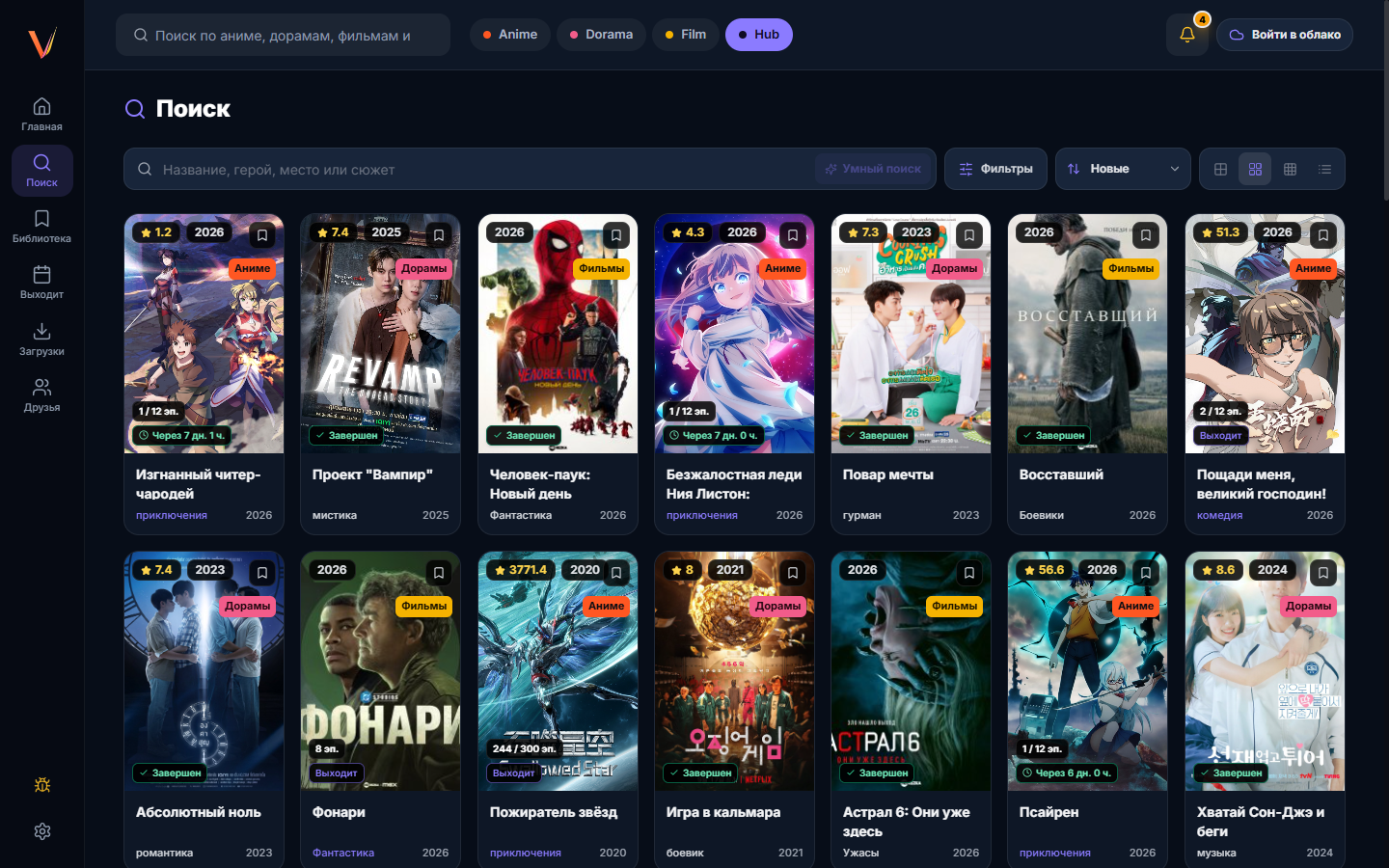The height and width of the screenshot is (868, 1389).
Task: Toggle Умный поиск smart search
Action: coord(874,169)
